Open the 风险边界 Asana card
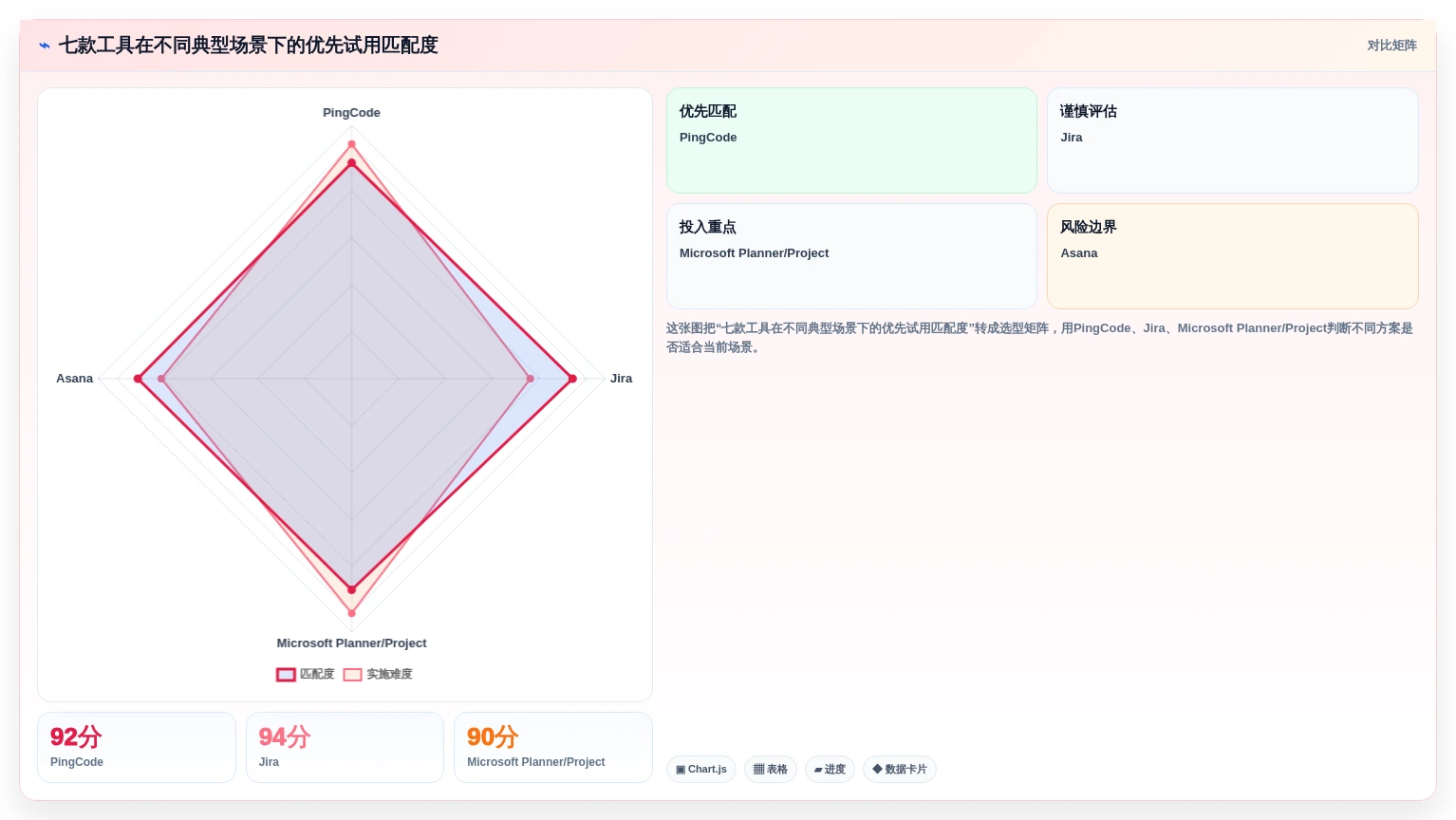 pyautogui.click(x=1233, y=256)
